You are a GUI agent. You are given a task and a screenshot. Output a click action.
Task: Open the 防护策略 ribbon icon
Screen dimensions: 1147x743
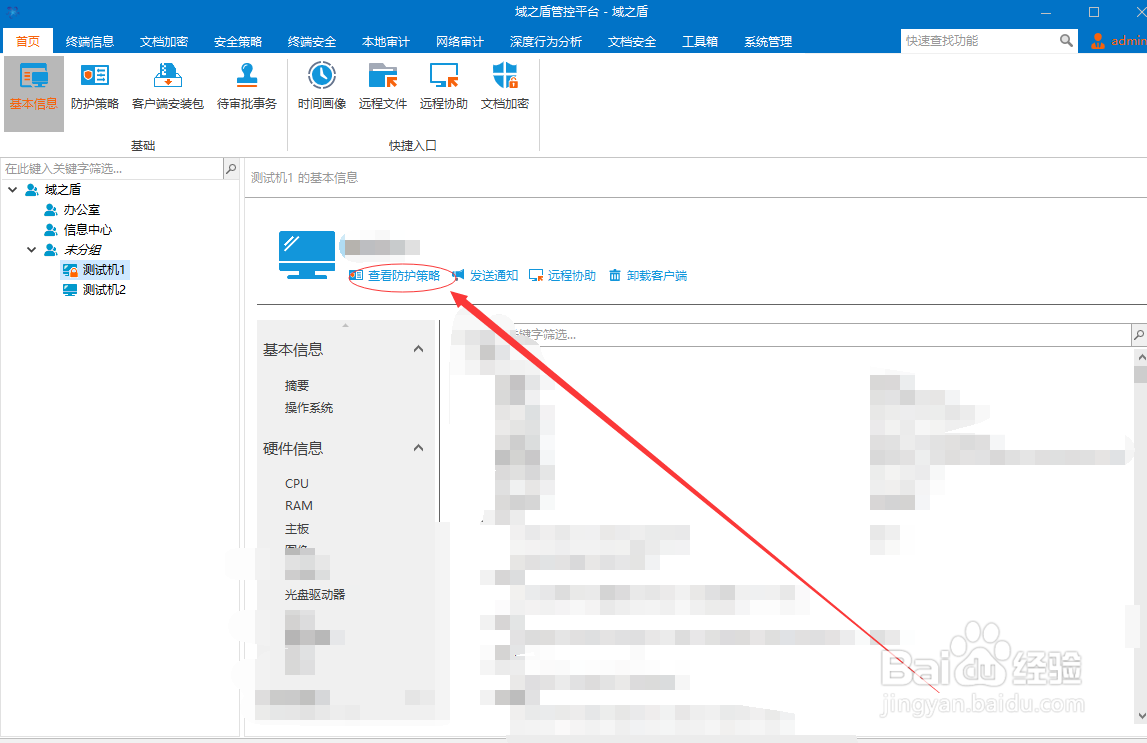point(94,87)
